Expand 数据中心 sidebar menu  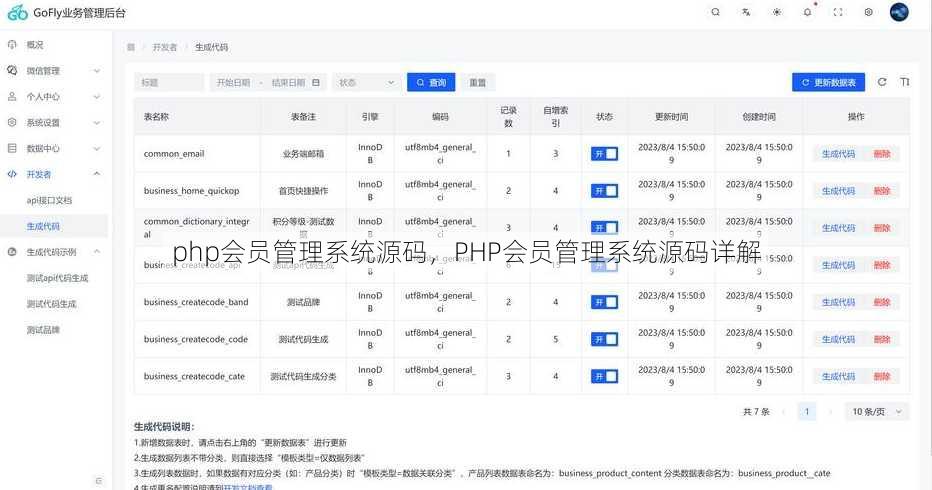53,148
